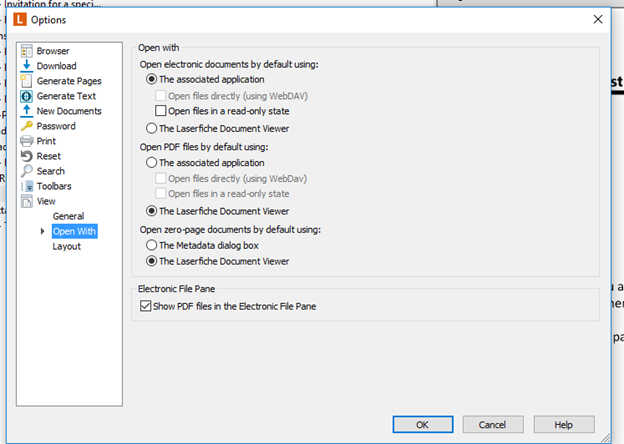Select Laserfiche Document Viewer for electronic documents
The width and height of the screenshot is (624, 444).
click(x=152, y=128)
